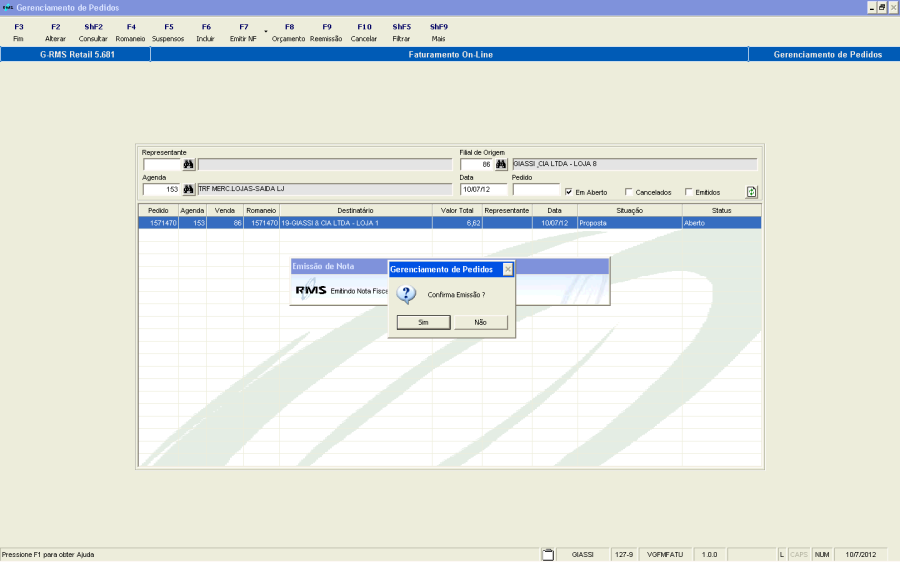Expand the dropdown arrow beside Emitir NF
This screenshot has width=900, height=562.
[x=266, y=31]
